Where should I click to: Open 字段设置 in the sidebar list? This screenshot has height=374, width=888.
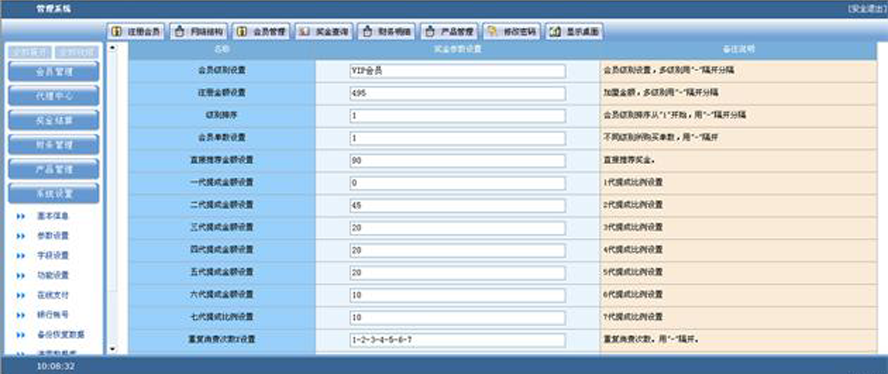(53, 256)
